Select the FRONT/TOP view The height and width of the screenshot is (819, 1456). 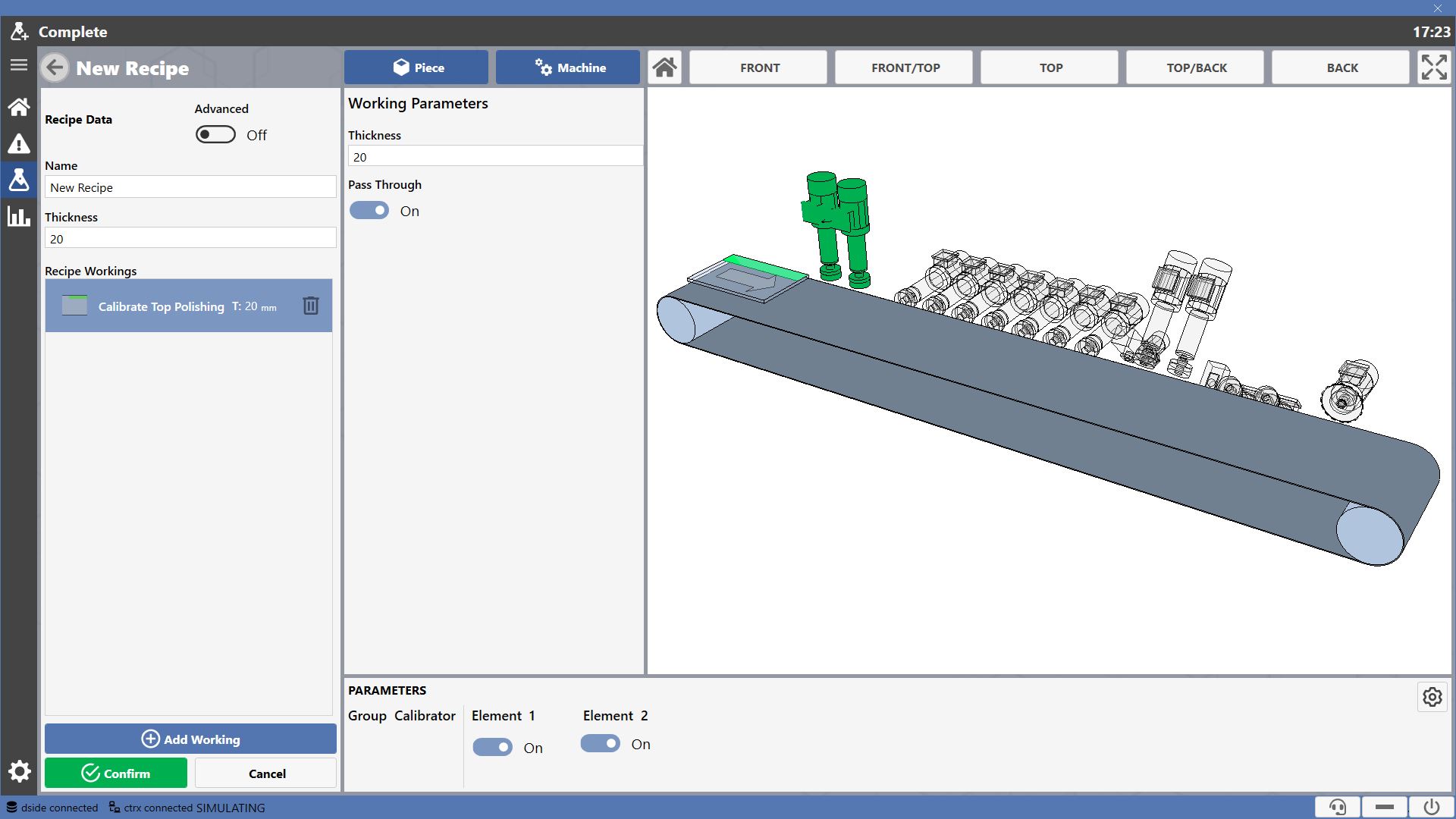904,67
